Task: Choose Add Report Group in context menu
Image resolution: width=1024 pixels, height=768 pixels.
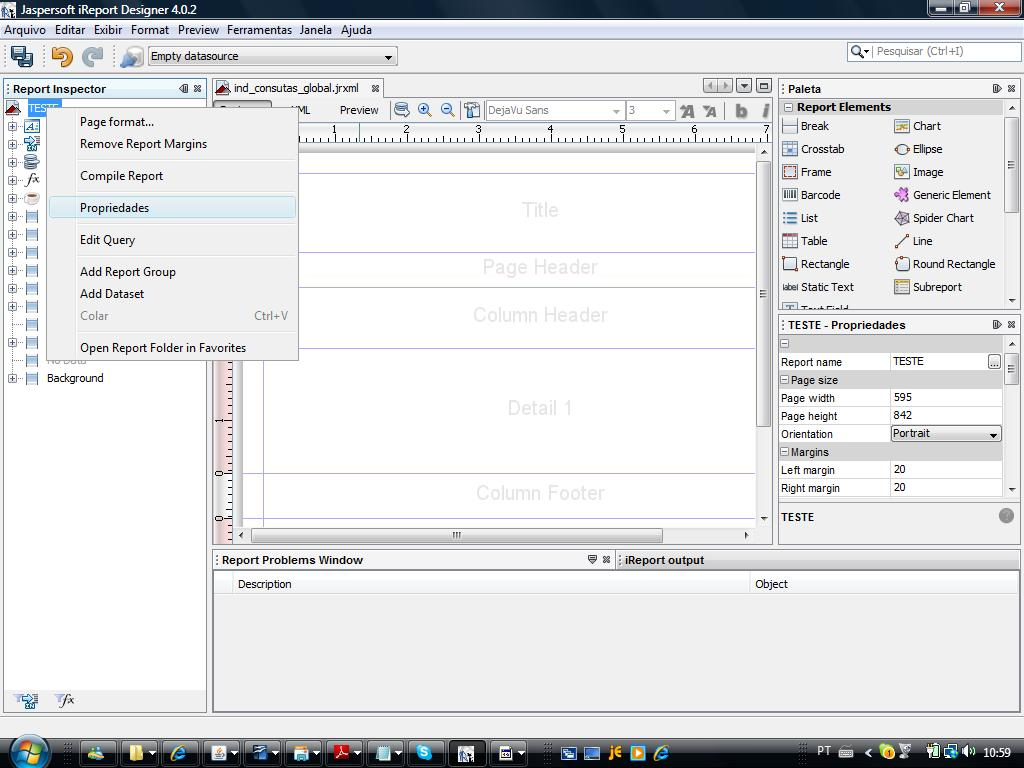Action: (172, 272)
